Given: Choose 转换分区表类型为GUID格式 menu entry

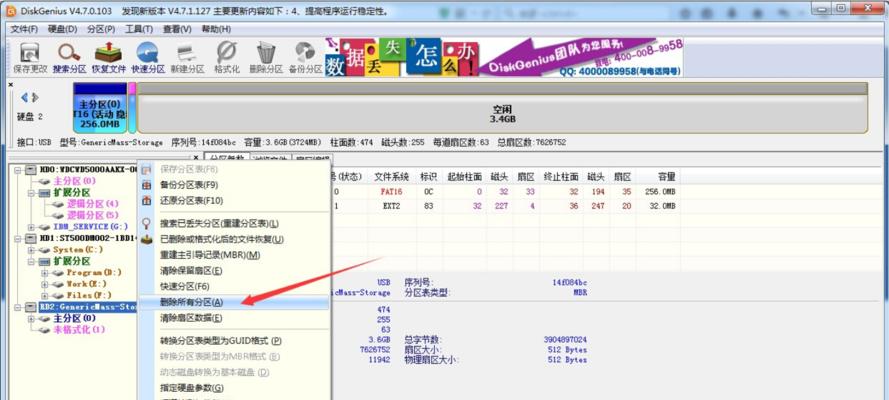Looking at the screenshot, I should (x=234, y=341).
